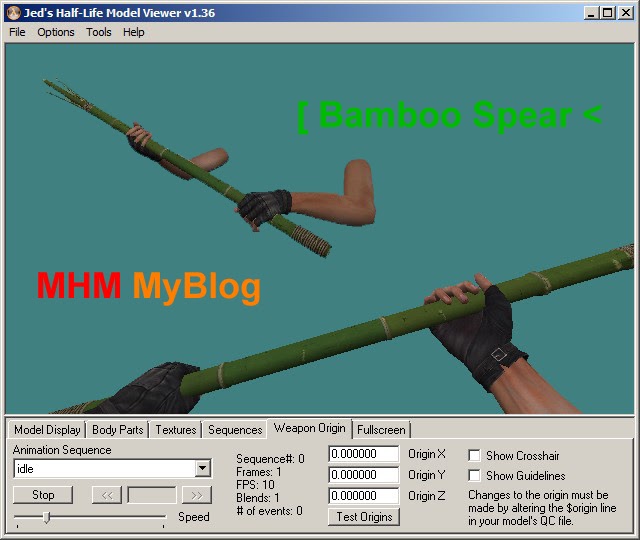Close the Model Viewer window
The height and width of the screenshot is (540, 640).
[626, 13]
